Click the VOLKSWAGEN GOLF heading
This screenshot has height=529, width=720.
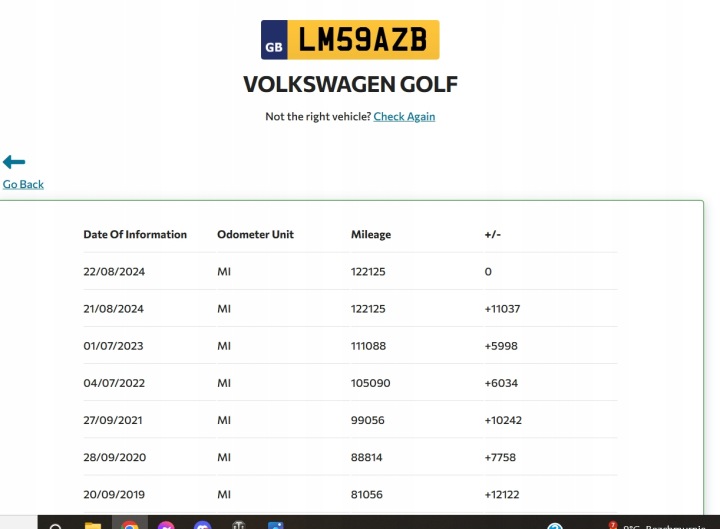tap(350, 84)
